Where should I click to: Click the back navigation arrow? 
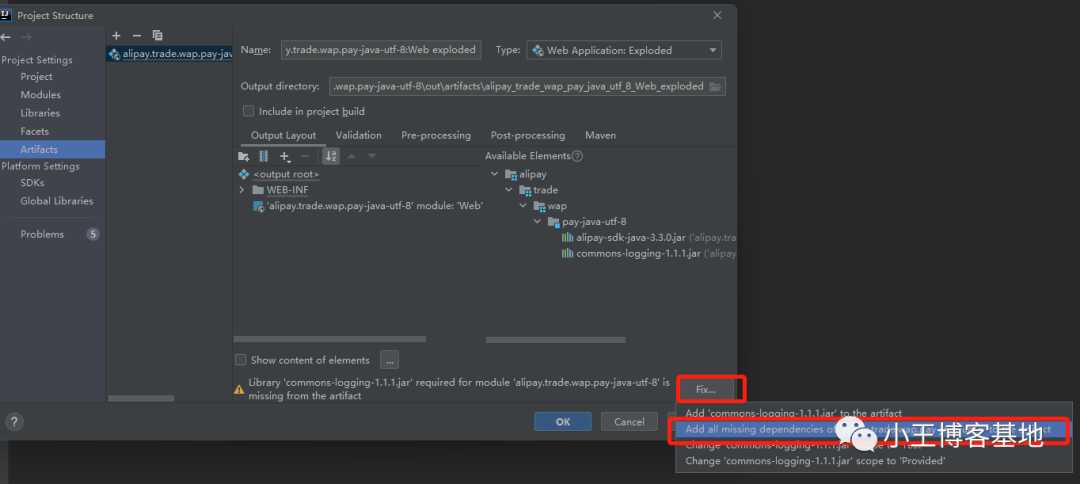click(6, 38)
